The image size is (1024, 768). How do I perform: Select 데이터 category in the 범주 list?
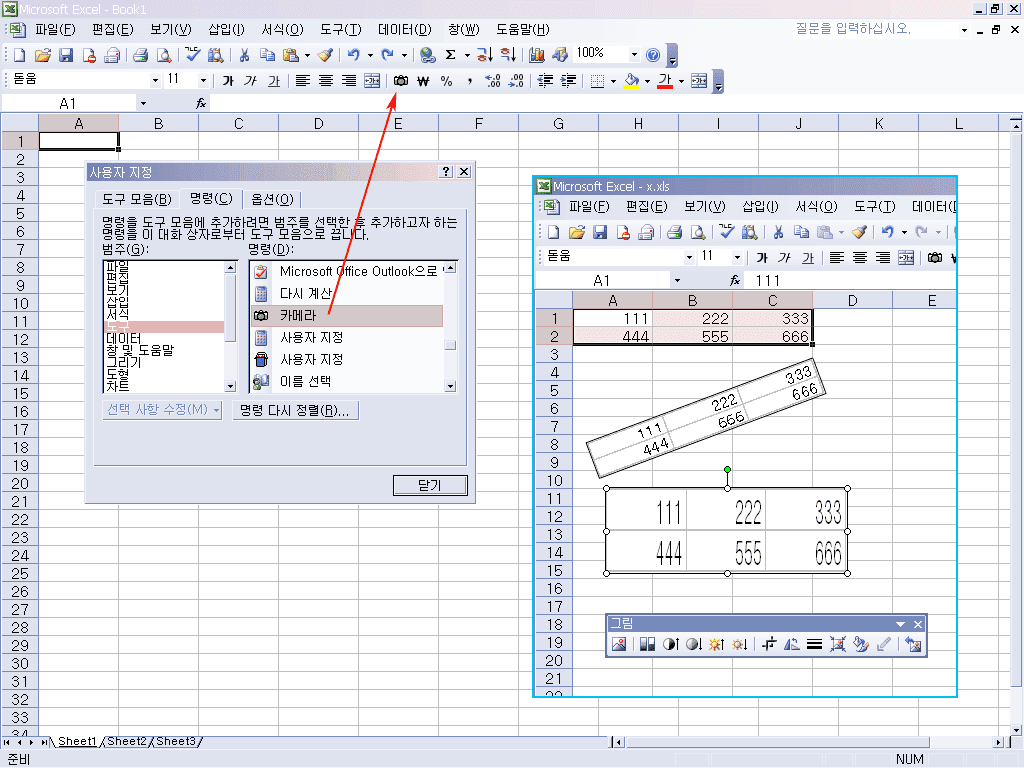[x=163, y=338]
